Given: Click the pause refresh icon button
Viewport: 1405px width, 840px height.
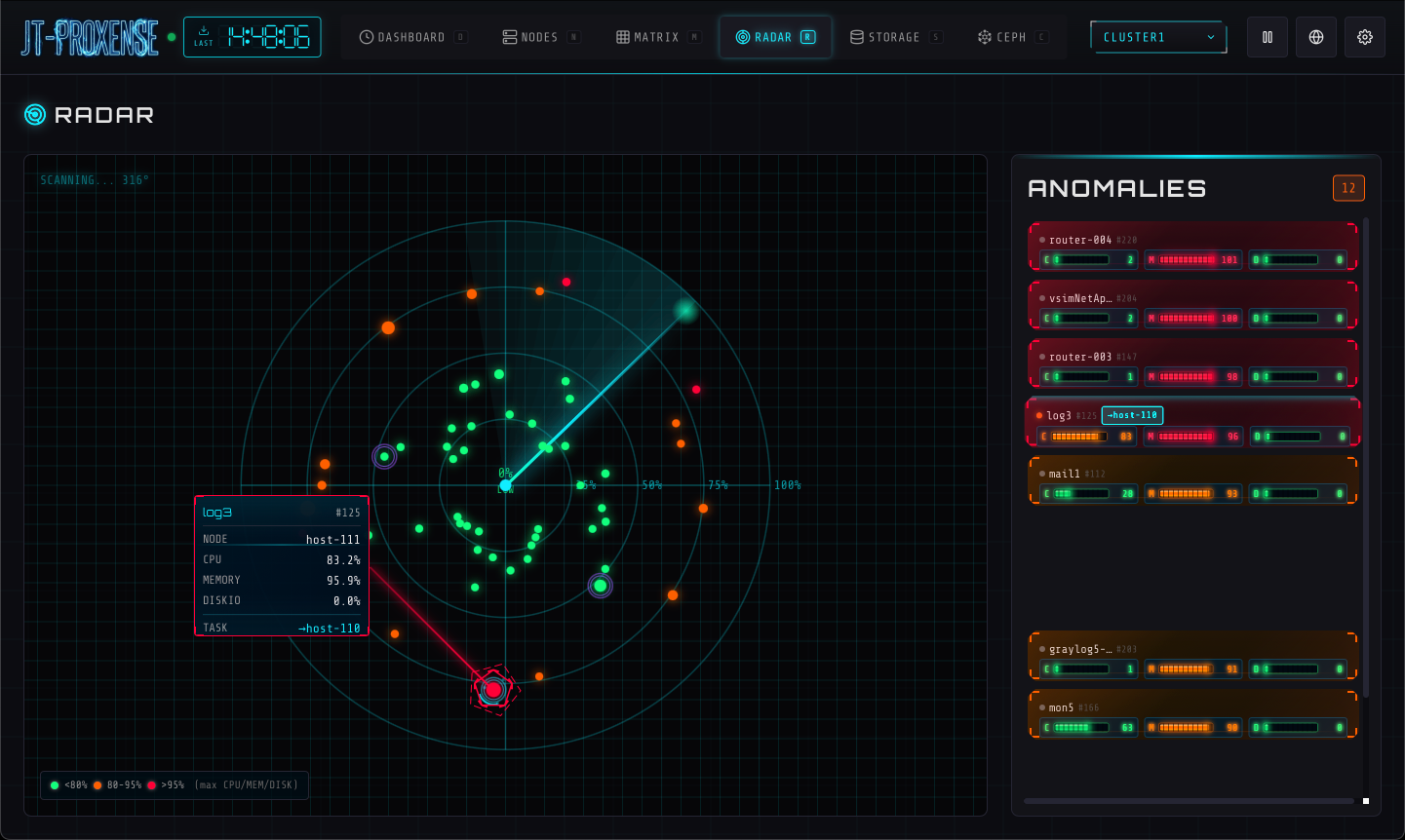Looking at the screenshot, I should [x=1268, y=37].
